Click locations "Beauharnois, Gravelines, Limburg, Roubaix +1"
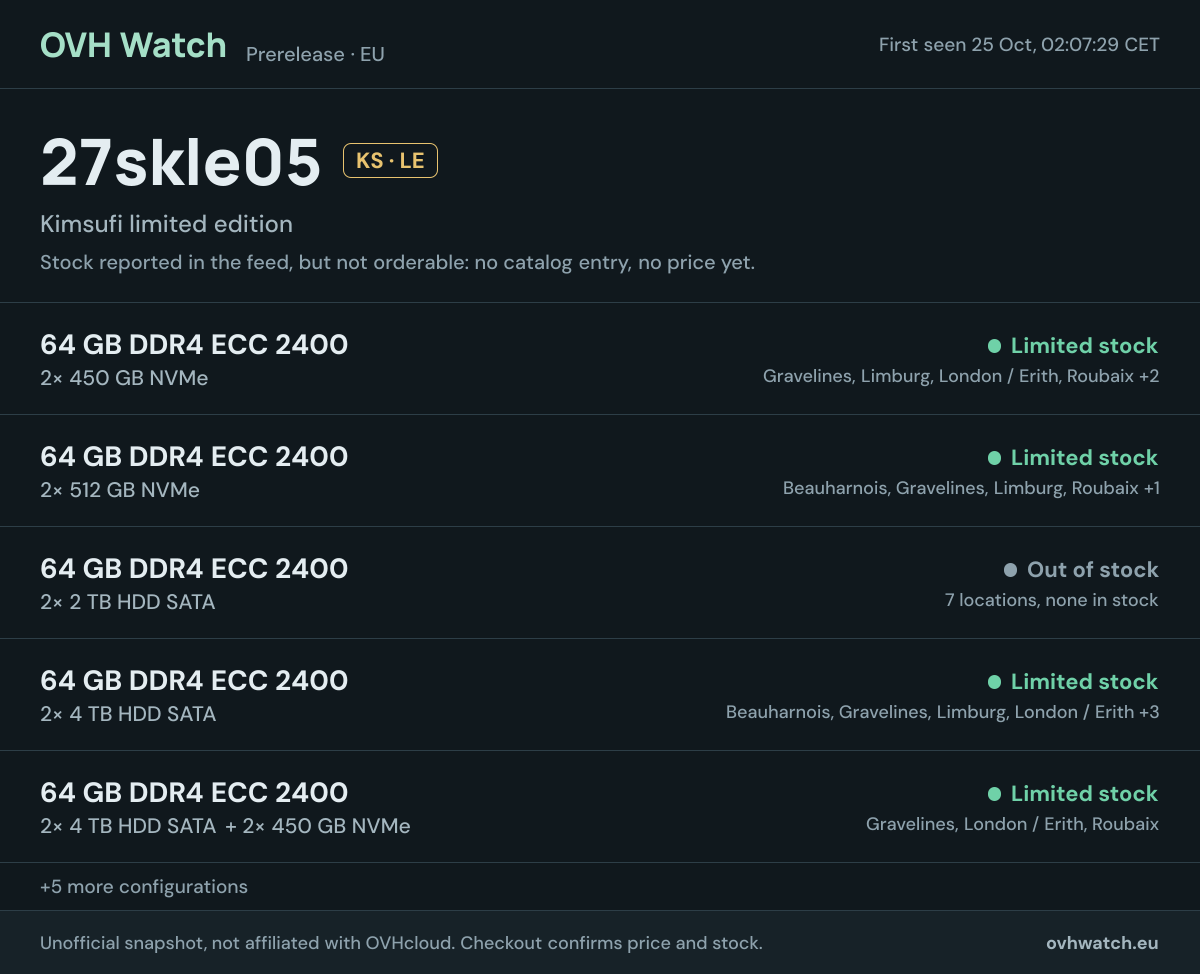Image resolution: width=1200 pixels, height=974 pixels. (971, 488)
